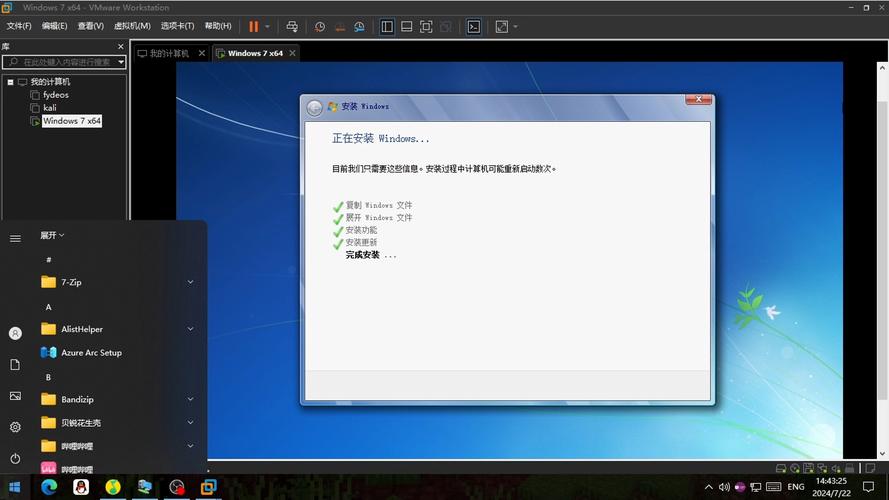Open the 编辑(E) menu
Image resolution: width=889 pixels, height=500 pixels.
click(x=54, y=26)
